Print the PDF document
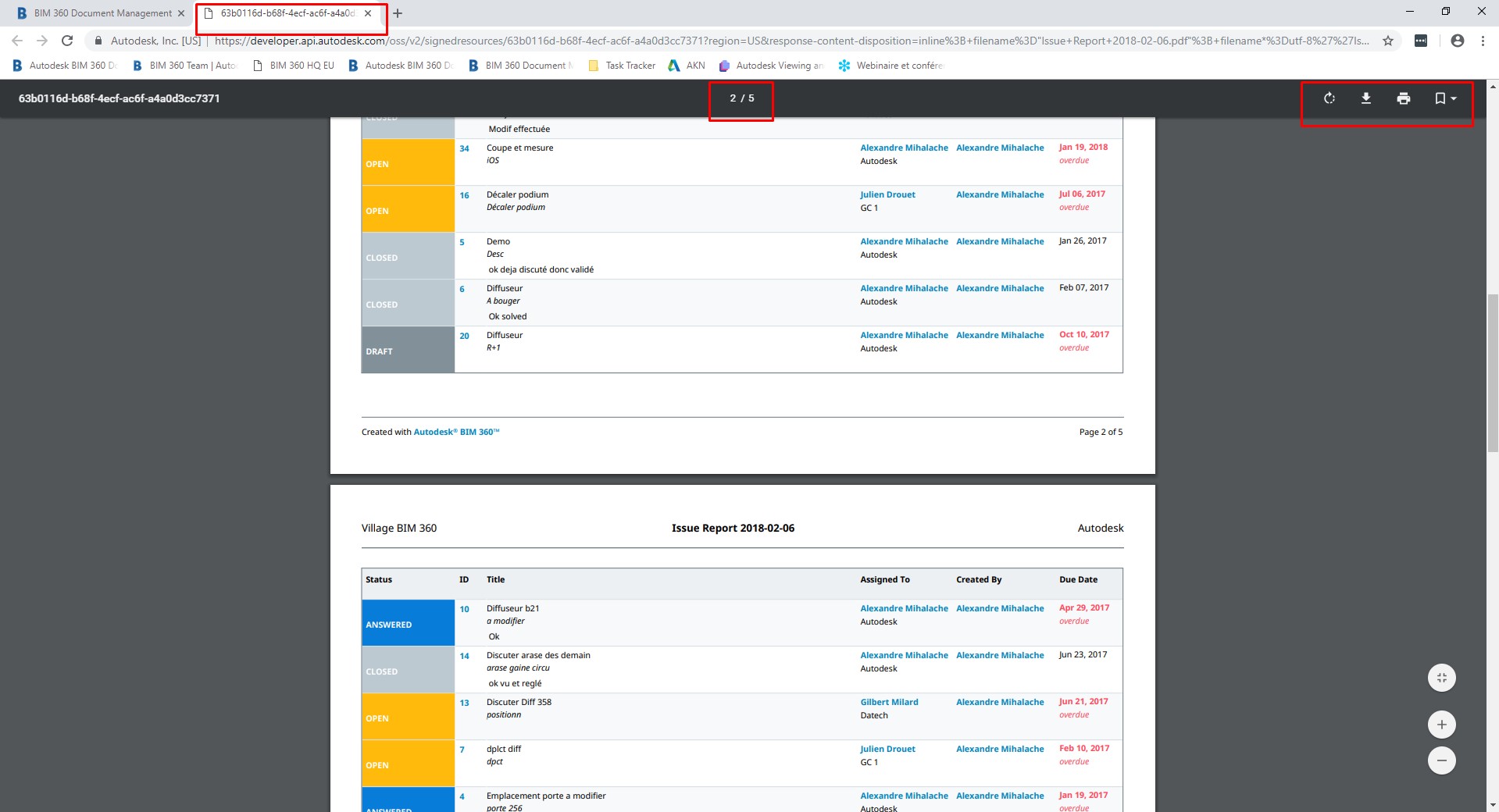The image size is (1499, 812). click(1403, 98)
